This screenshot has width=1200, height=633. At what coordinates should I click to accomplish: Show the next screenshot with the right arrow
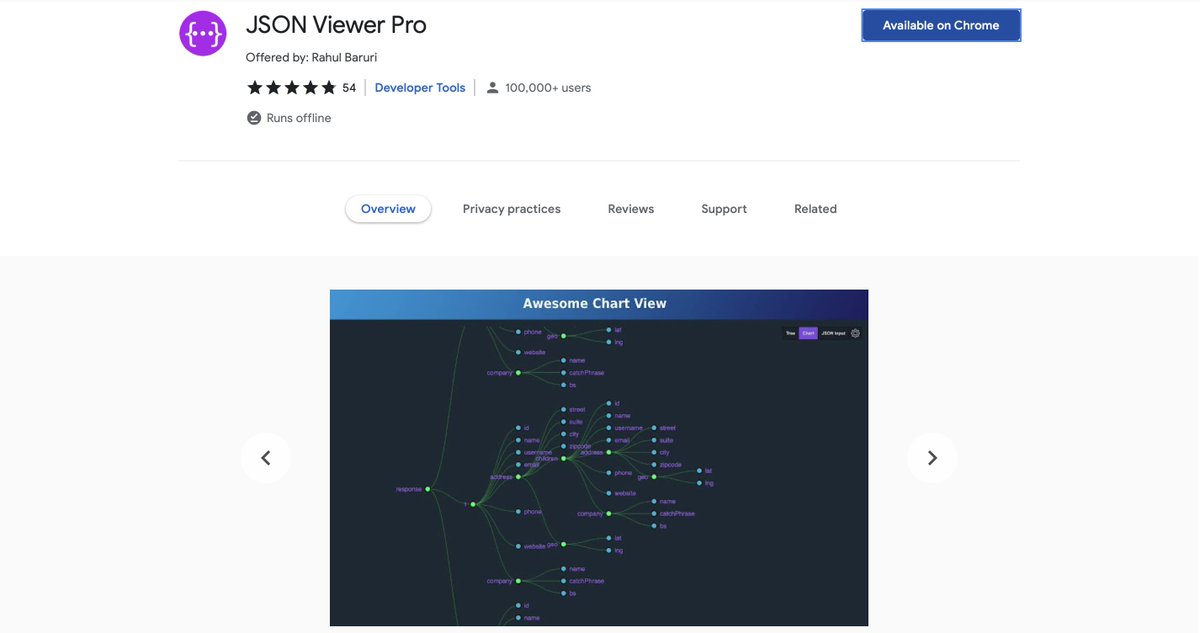pyautogui.click(x=932, y=457)
